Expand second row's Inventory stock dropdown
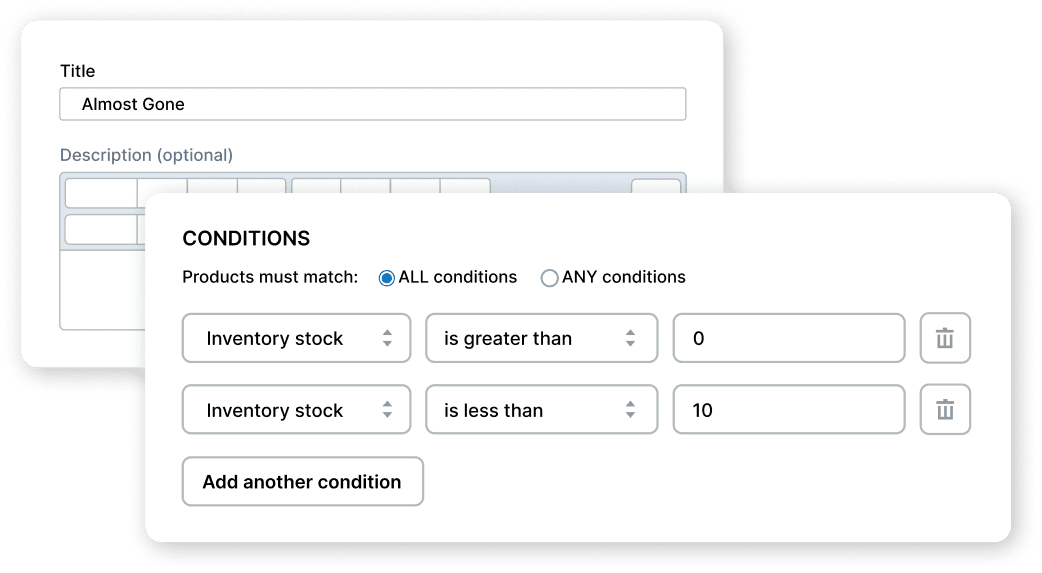 tap(296, 410)
